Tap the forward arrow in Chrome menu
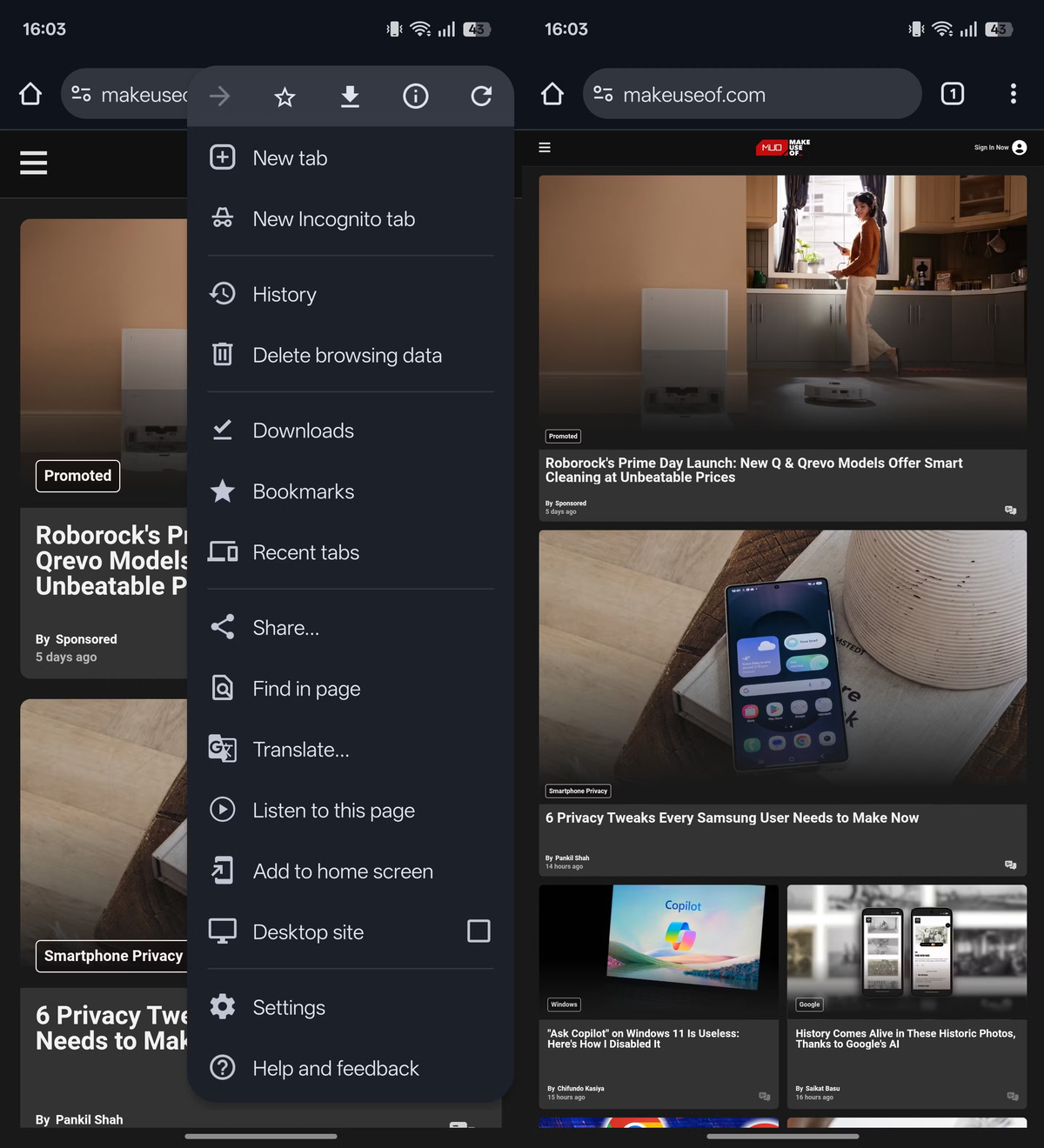Image resolution: width=1044 pixels, height=1148 pixels. [x=220, y=96]
